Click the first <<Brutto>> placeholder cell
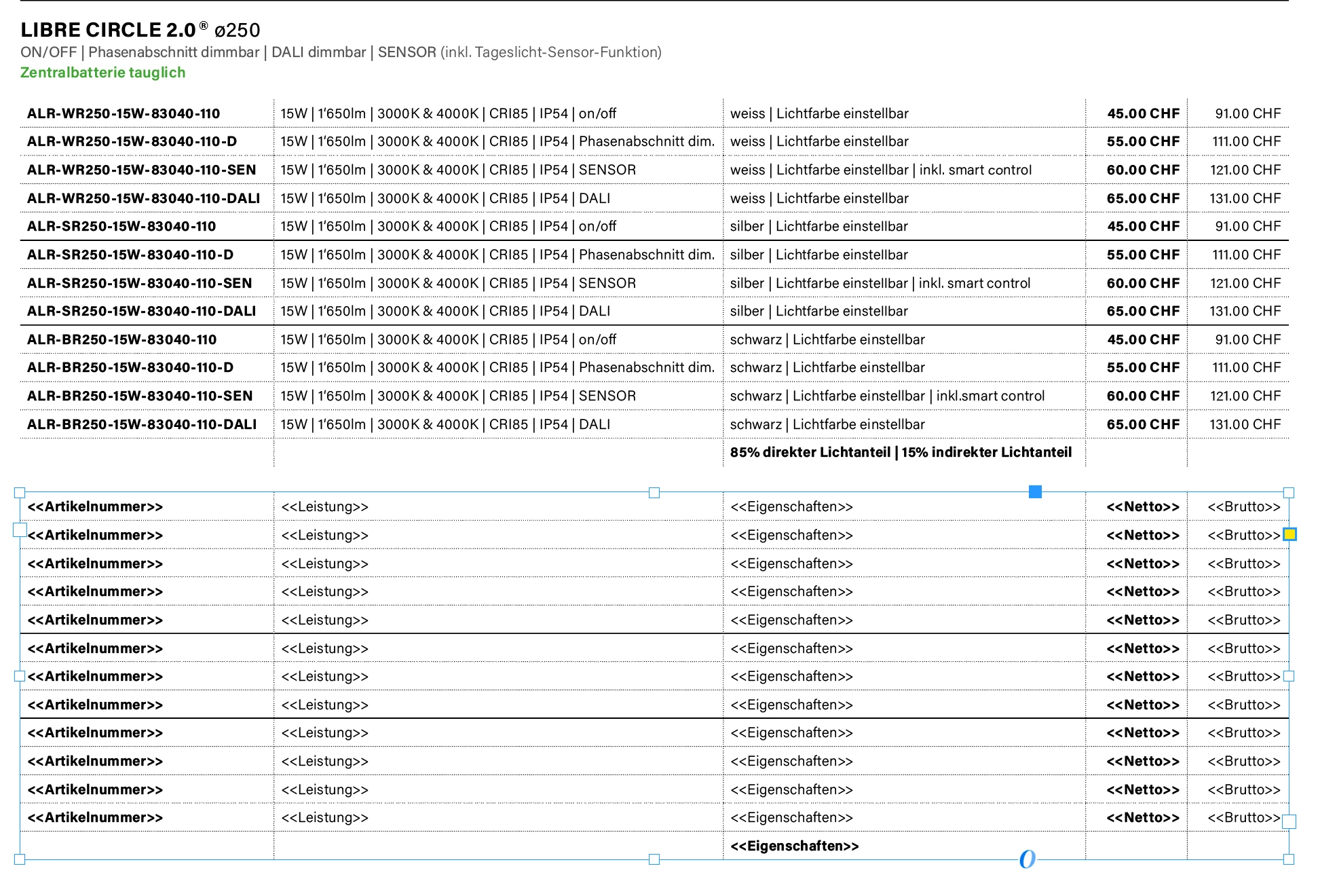Viewport: 1318px width, 896px height. pos(1243,507)
